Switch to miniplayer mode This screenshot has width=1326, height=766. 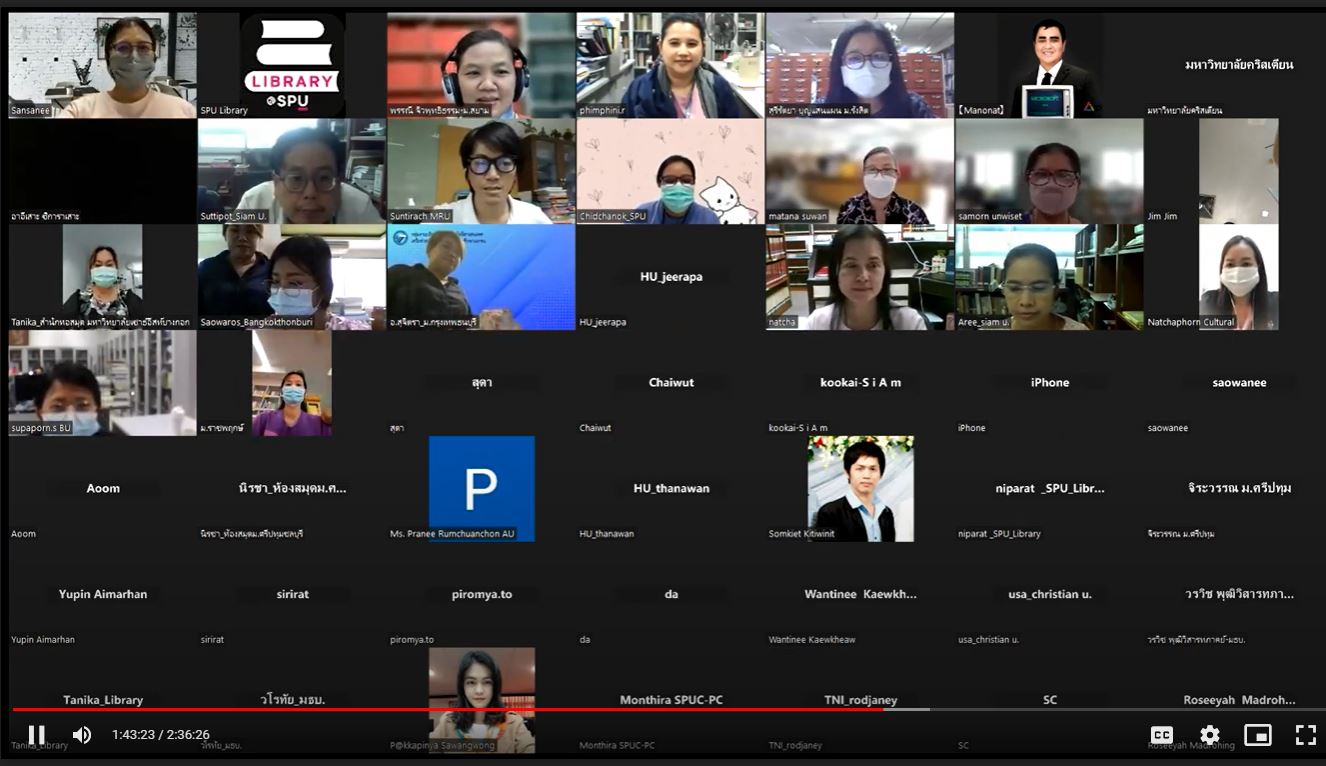pos(1257,735)
